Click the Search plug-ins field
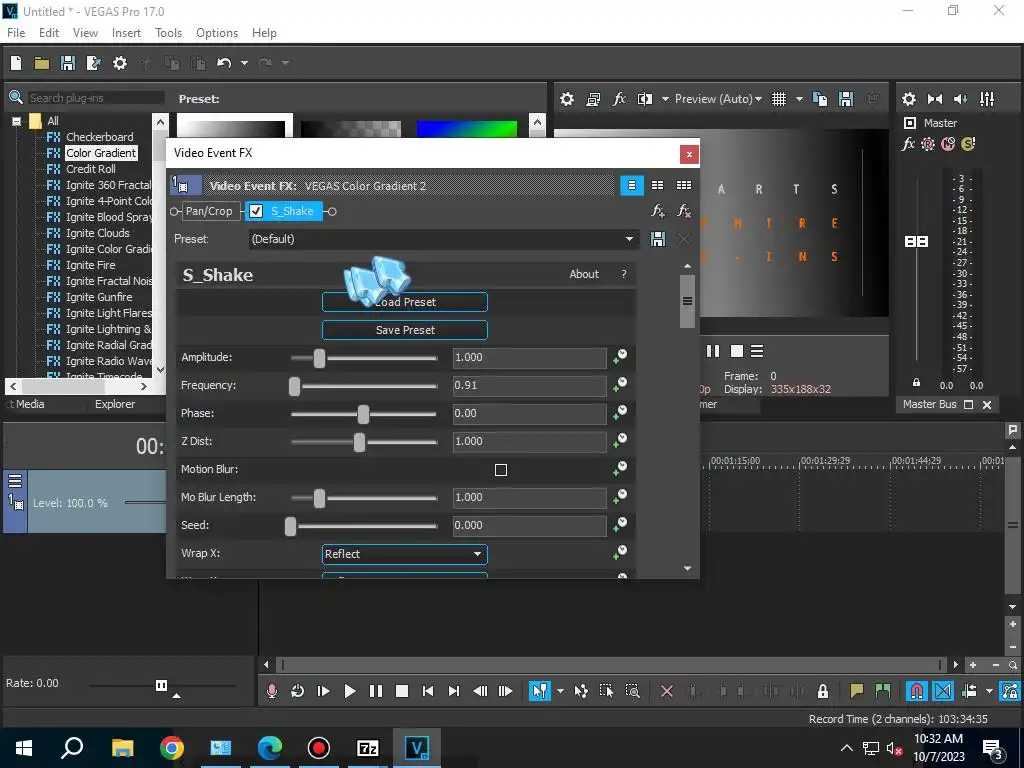1024x768 pixels. (95, 98)
